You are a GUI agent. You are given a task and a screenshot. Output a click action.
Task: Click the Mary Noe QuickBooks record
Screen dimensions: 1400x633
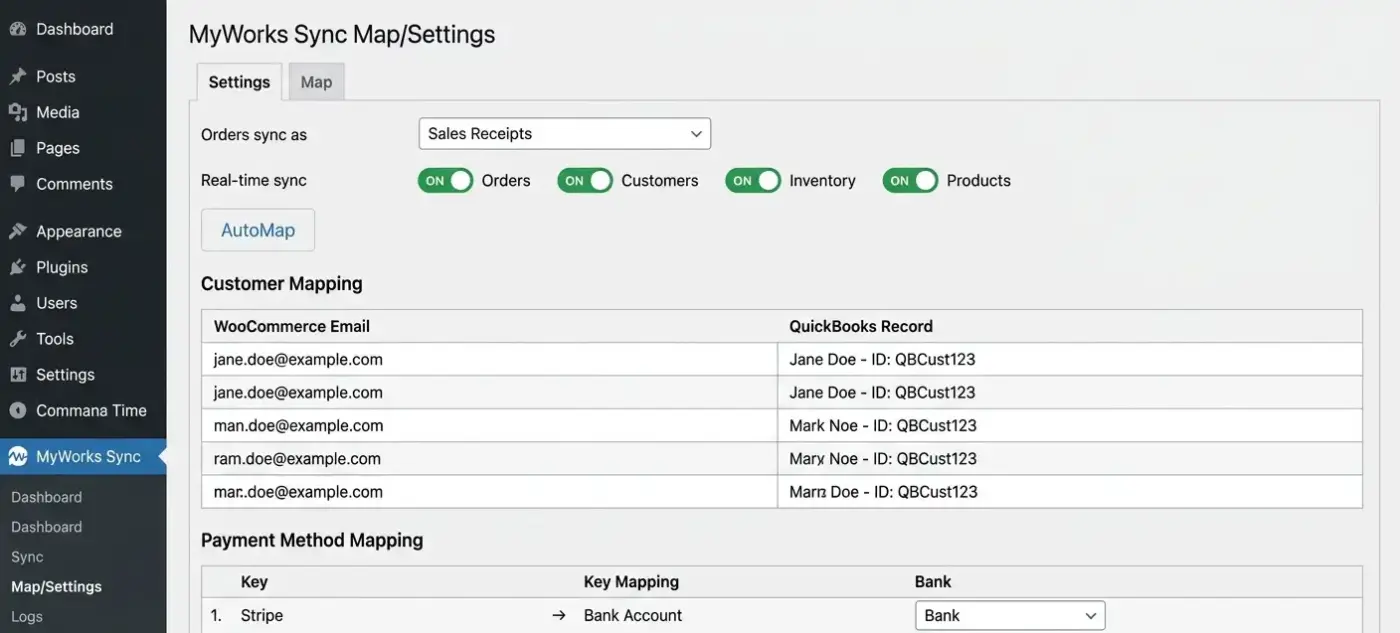click(1070, 459)
